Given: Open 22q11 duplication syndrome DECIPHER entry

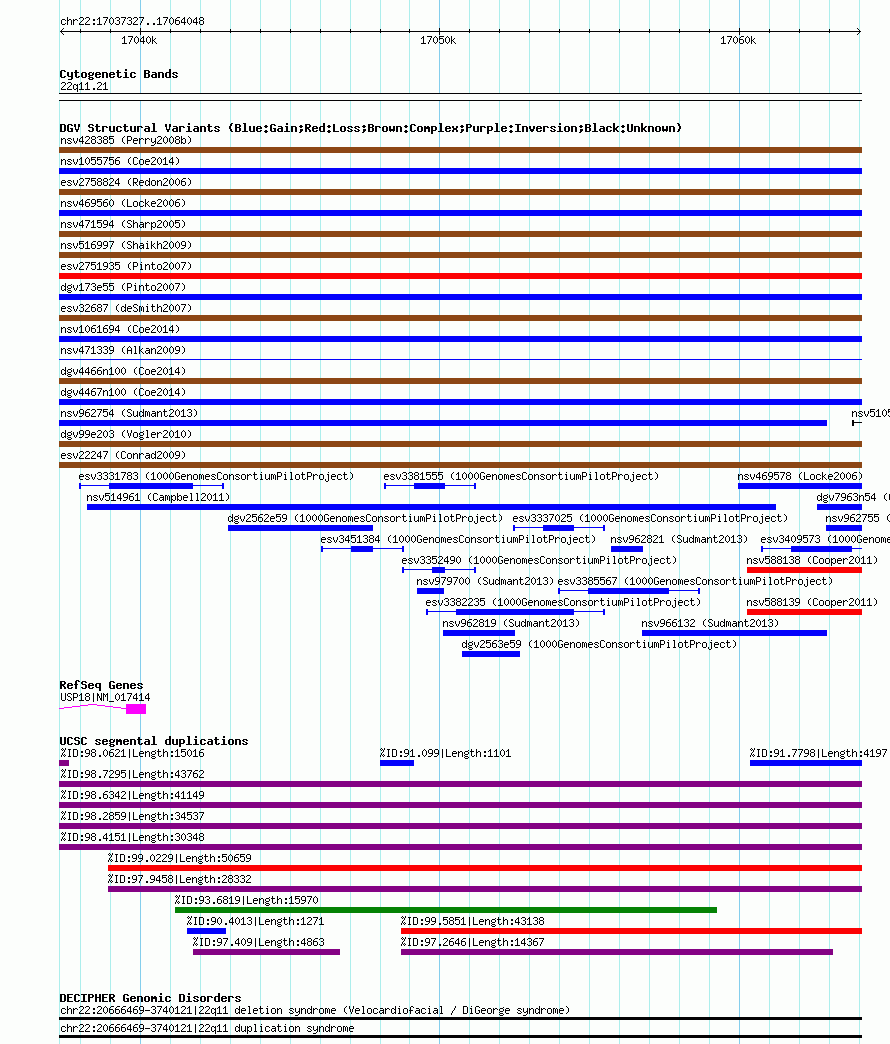Looking at the screenshot, I should pos(207,1029).
